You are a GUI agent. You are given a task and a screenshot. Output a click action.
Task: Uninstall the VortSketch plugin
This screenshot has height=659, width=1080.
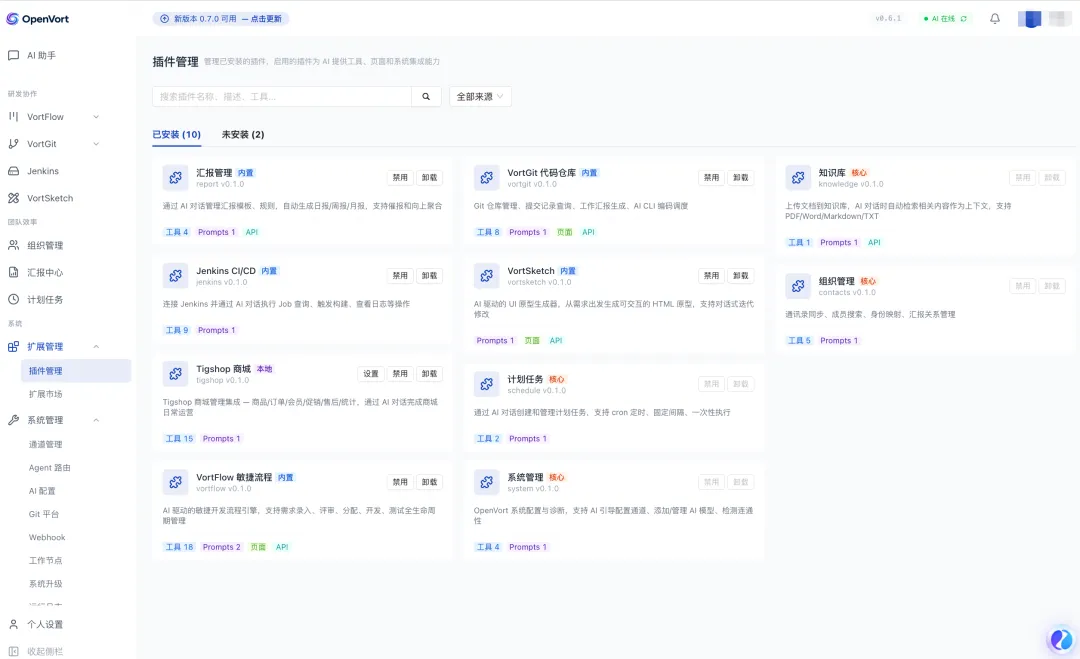click(740, 275)
